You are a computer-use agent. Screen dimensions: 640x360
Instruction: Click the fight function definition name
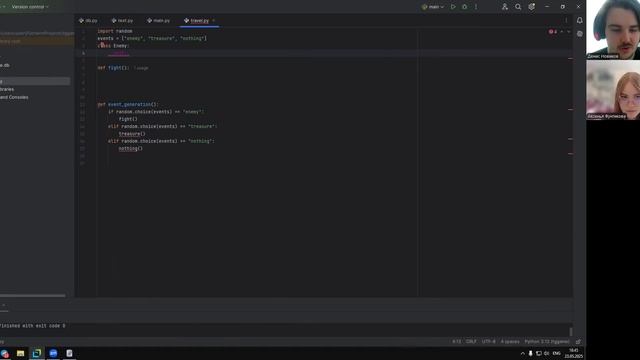pos(115,68)
